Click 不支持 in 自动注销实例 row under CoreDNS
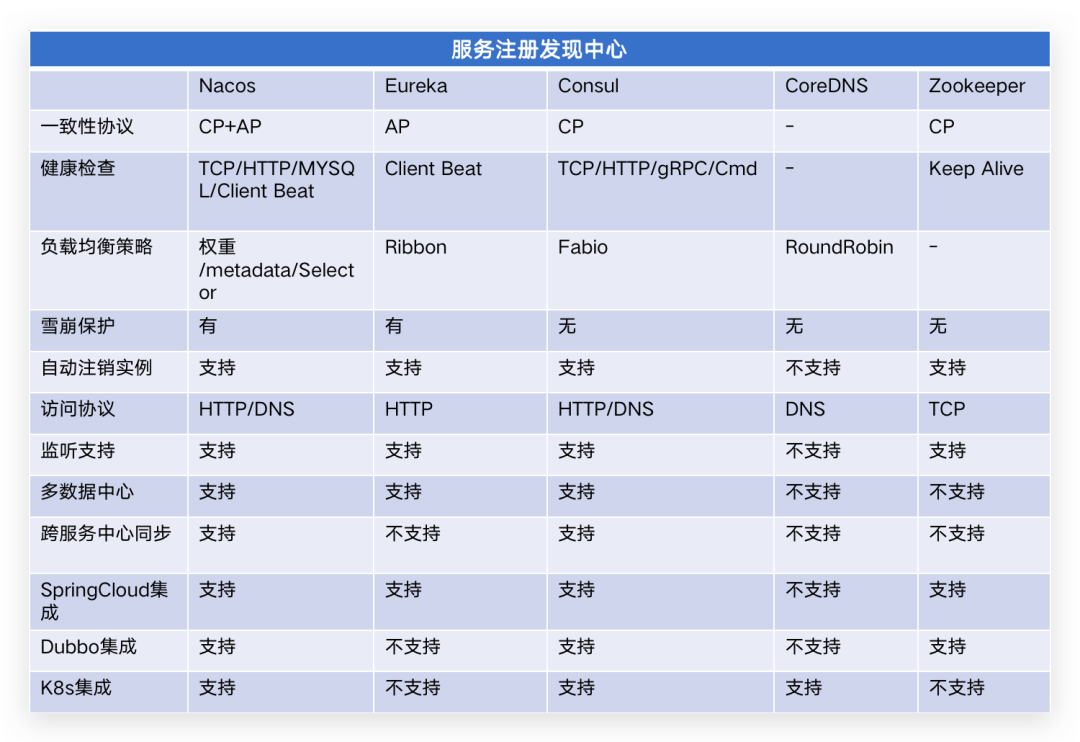 click(813, 367)
